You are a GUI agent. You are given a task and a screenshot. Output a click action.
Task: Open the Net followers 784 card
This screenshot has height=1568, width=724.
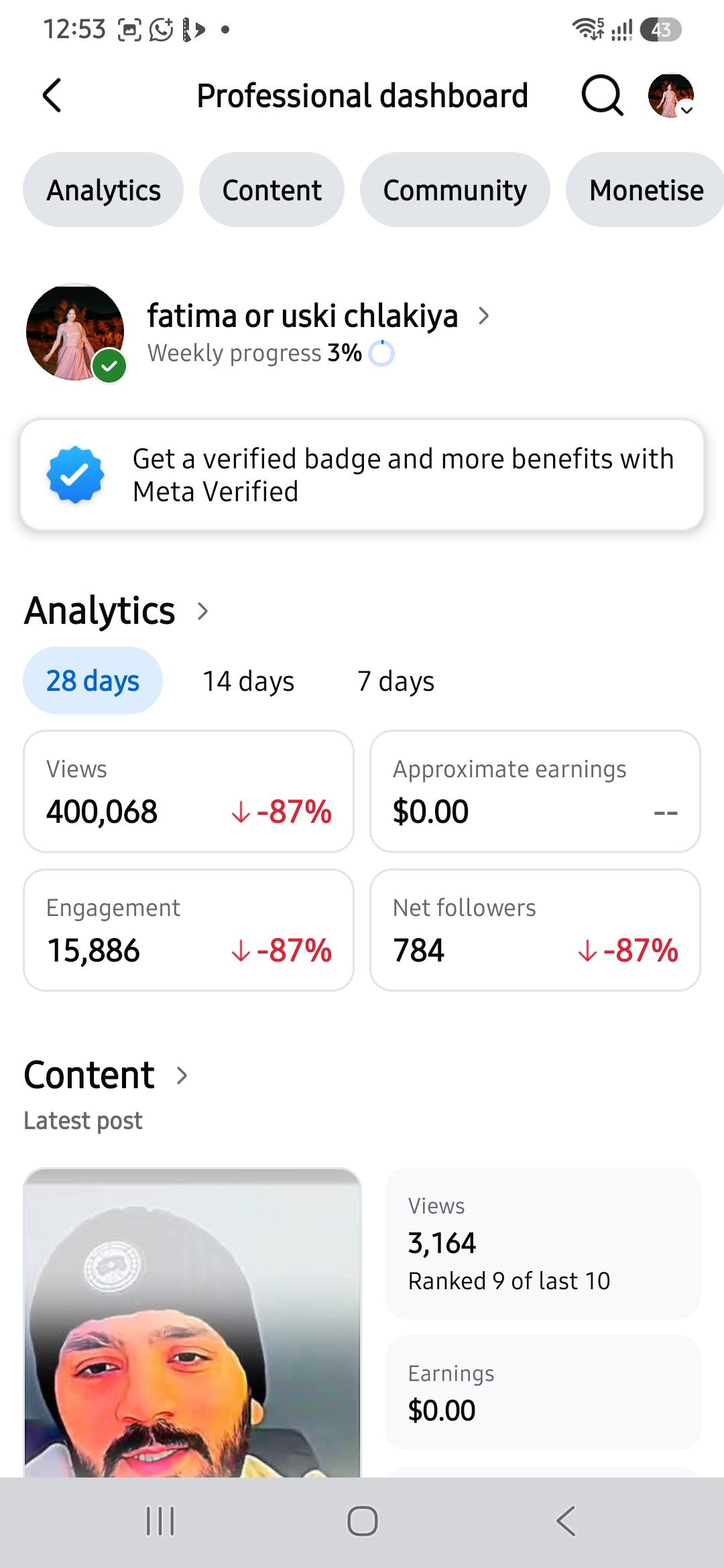(535, 930)
